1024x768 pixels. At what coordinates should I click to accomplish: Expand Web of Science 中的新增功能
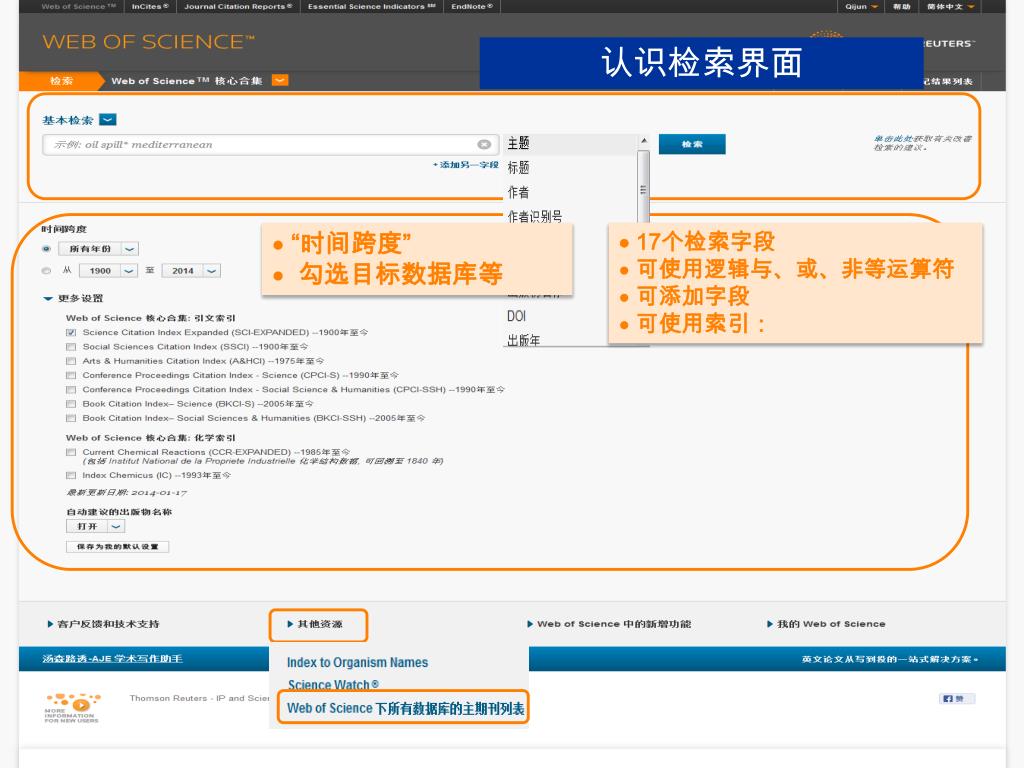[609, 624]
